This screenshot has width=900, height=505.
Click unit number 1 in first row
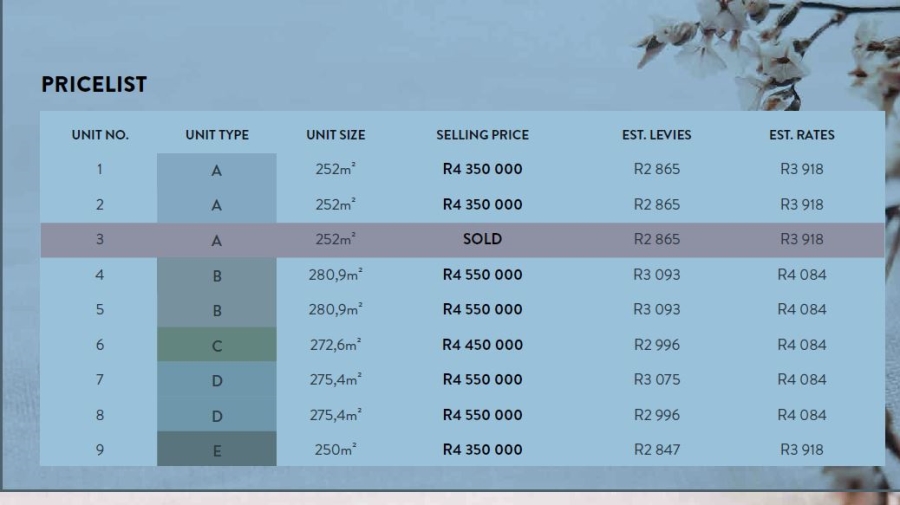(100, 170)
